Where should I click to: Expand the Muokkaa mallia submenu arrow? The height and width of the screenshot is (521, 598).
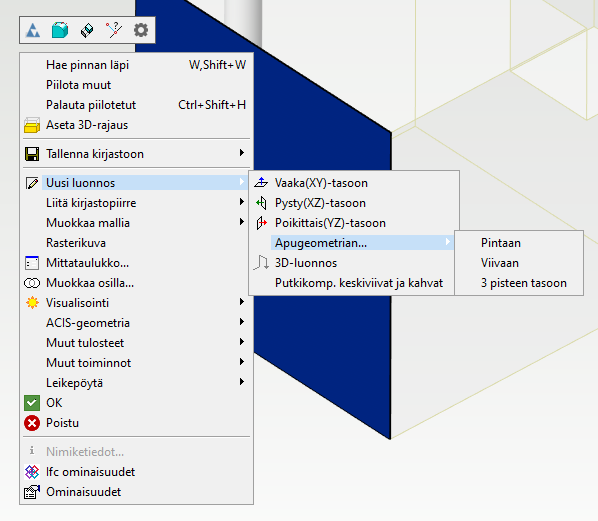(241, 222)
